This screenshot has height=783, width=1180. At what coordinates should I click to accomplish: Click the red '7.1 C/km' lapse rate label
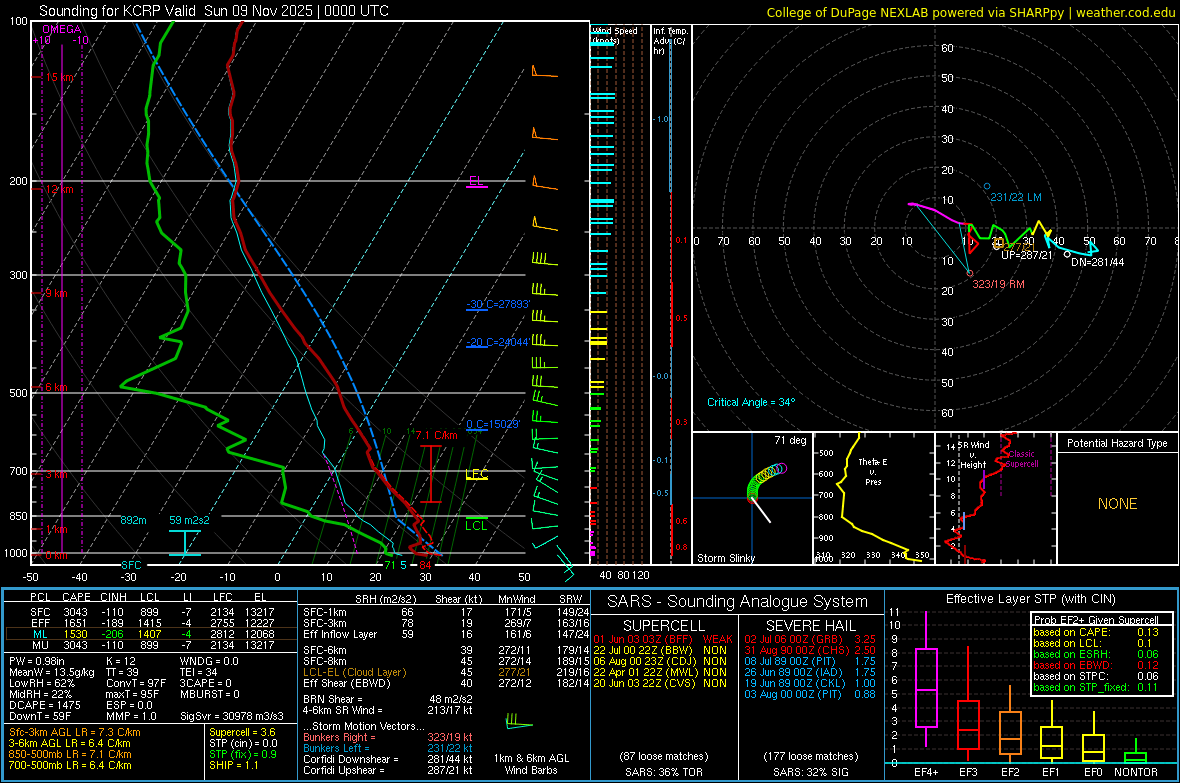click(436, 435)
